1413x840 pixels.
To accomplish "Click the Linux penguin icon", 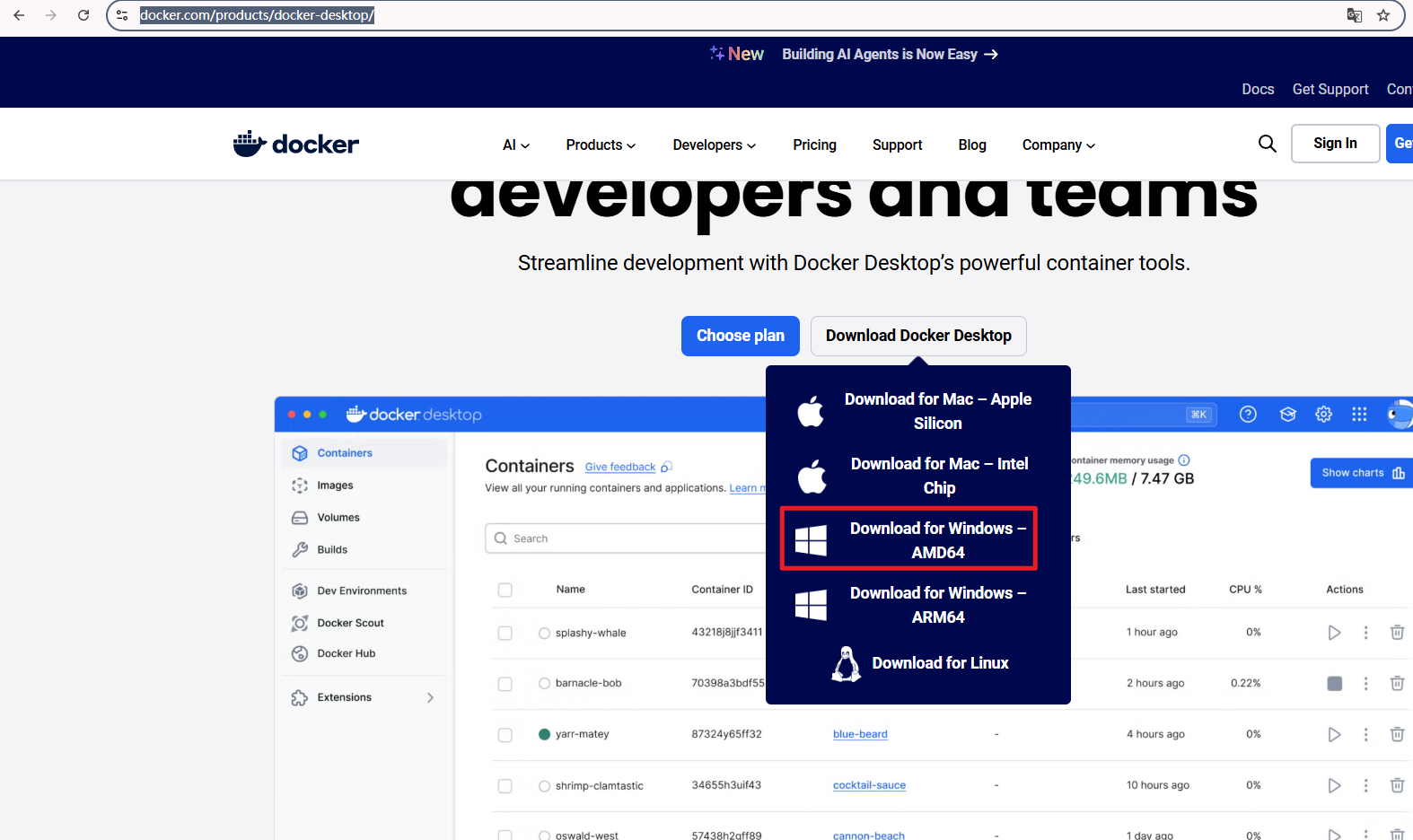I will (x=846, y=664).
